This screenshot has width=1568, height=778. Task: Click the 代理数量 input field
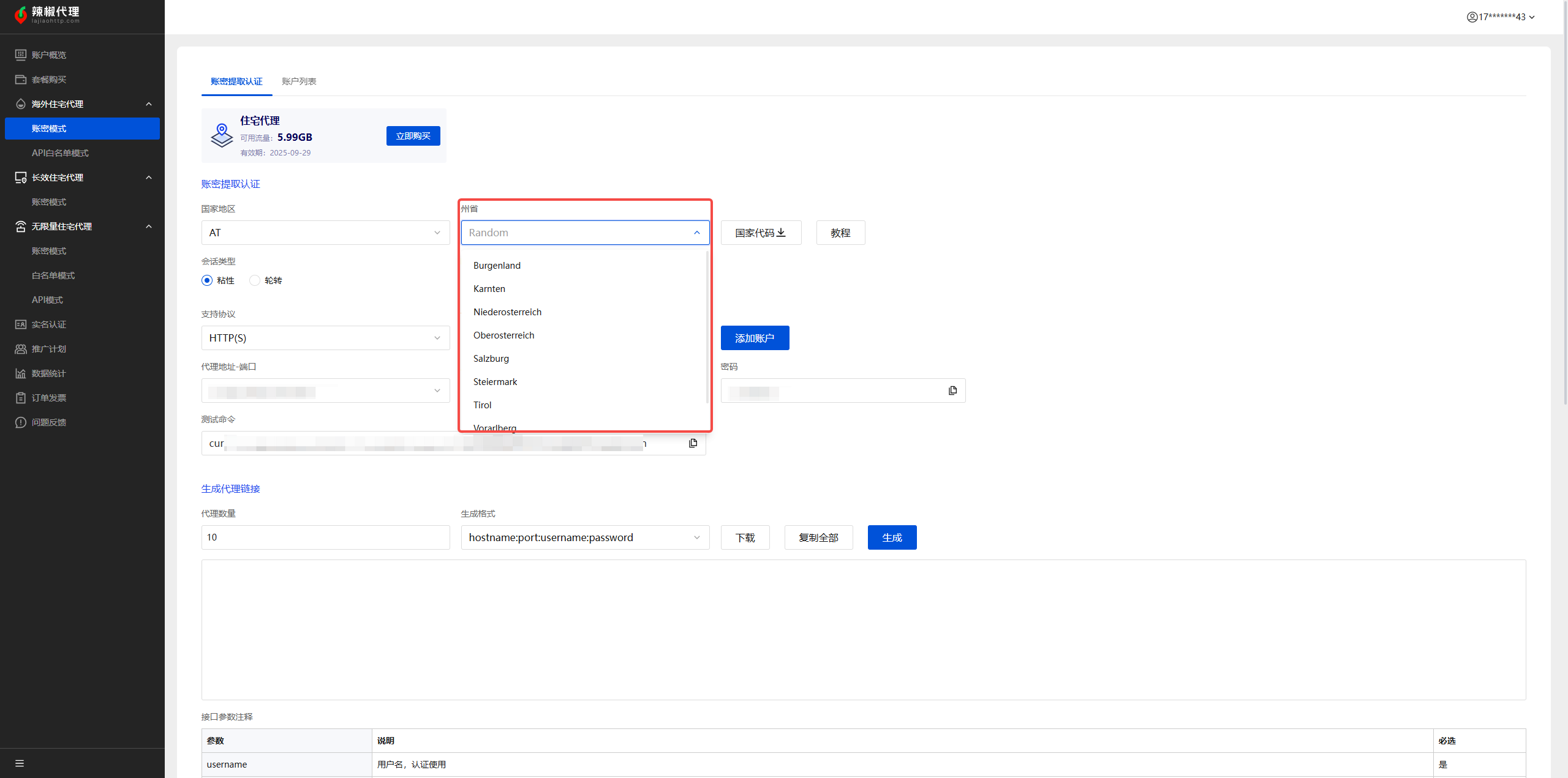click(325, 537)
